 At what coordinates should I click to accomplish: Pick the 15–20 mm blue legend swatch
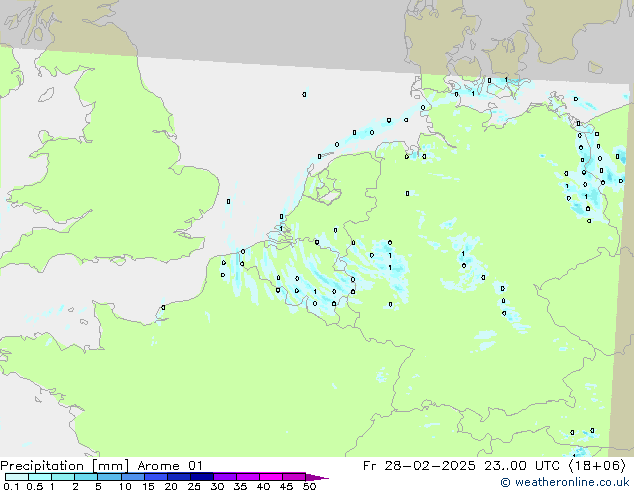(156, 477)
